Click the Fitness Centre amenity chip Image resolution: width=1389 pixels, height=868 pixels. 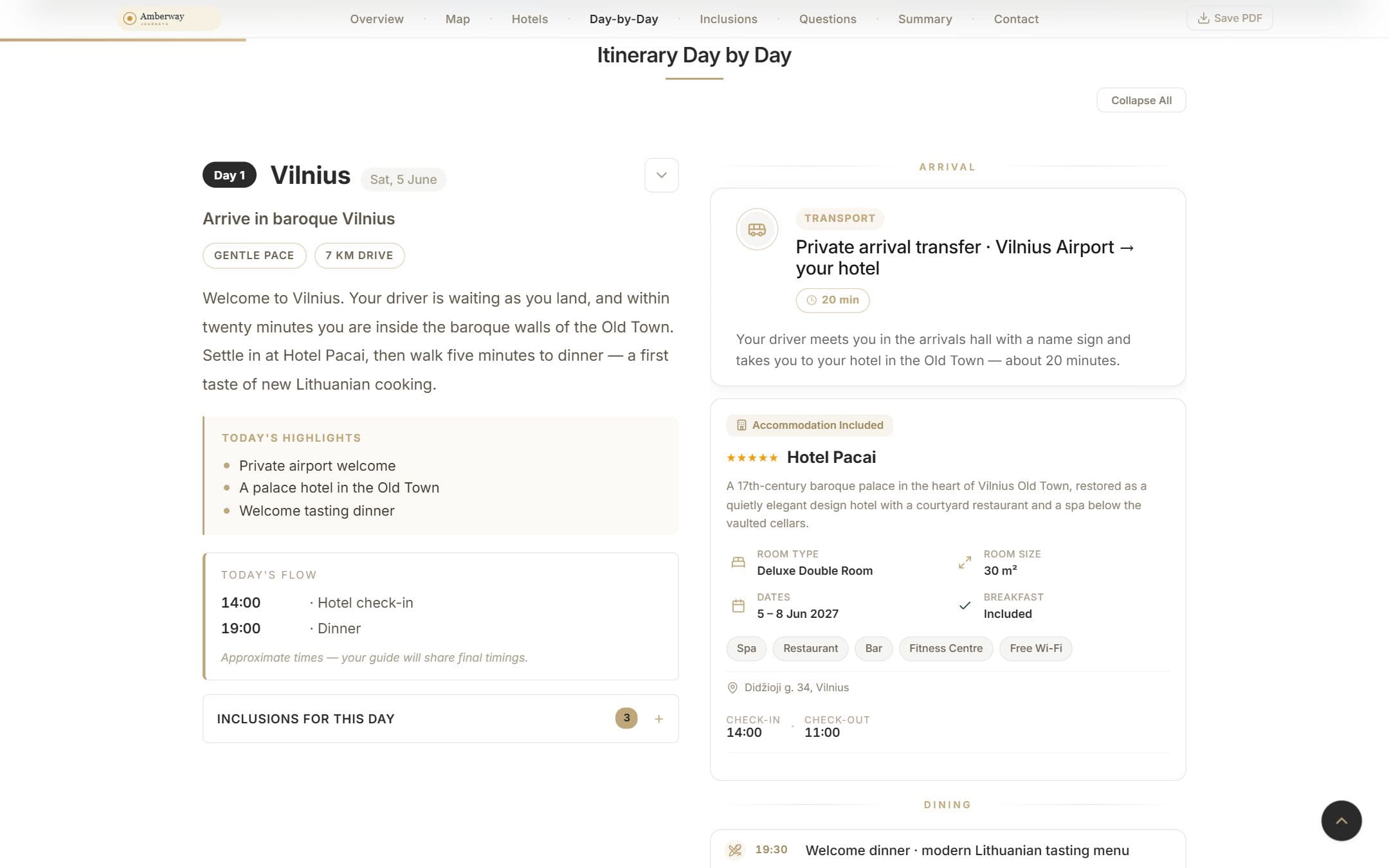click(946, 648)
